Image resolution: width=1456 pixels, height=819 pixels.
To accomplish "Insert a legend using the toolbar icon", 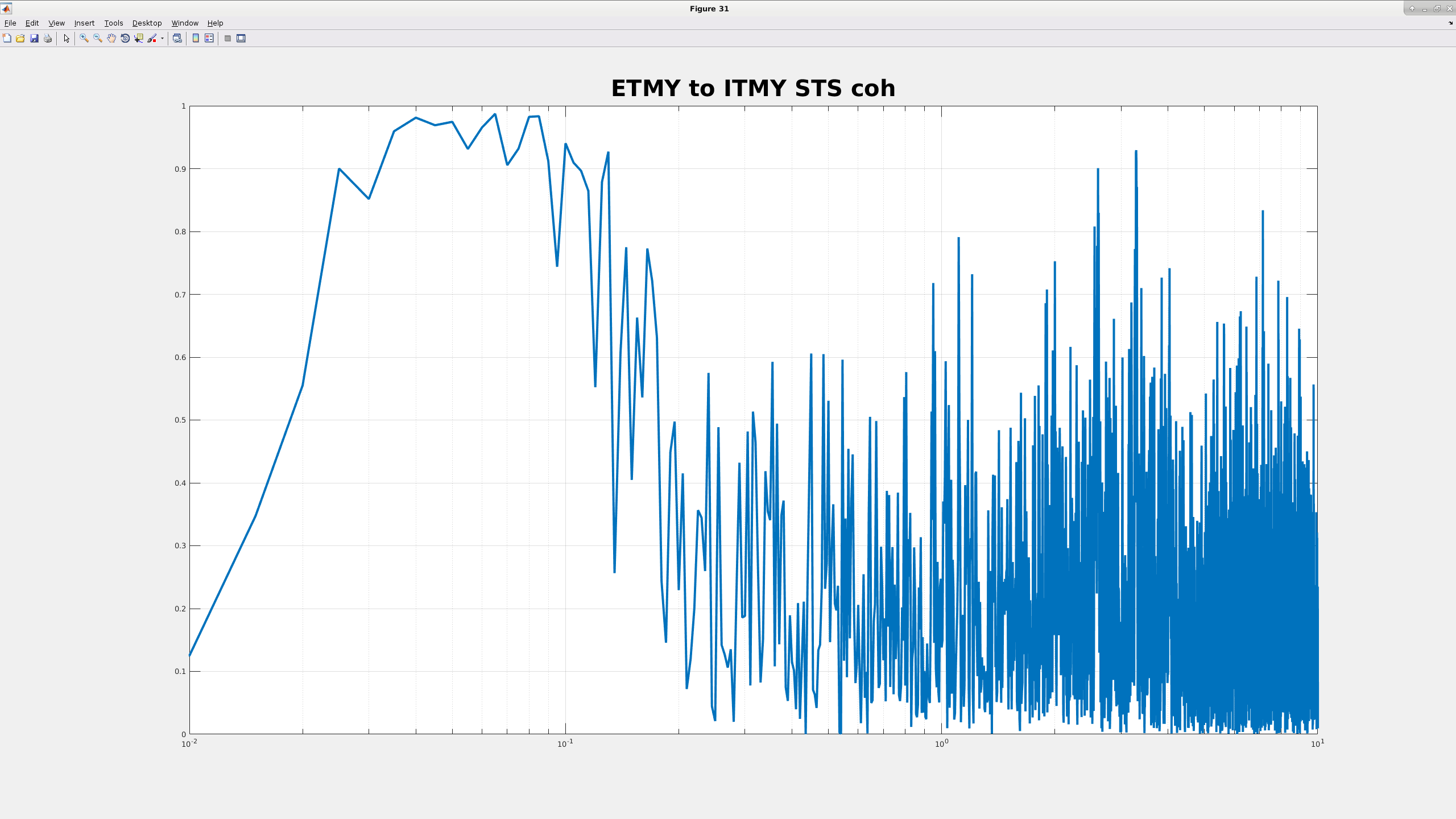I will pyautogui.click(x=209, y=38).
